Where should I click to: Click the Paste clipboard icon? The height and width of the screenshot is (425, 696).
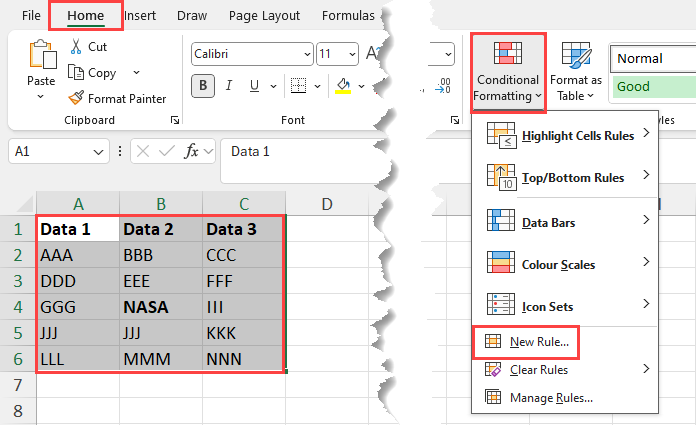coord(41,58)
